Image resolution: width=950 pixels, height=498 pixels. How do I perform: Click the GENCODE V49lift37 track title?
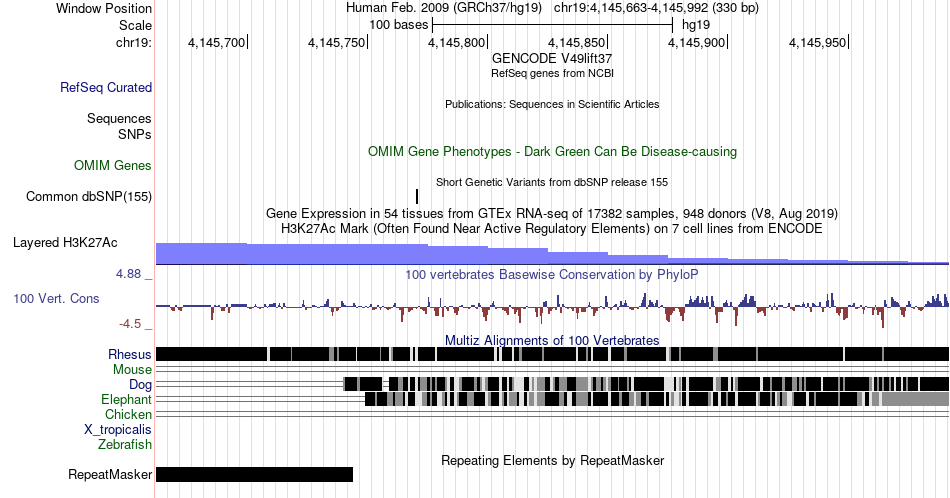552,58
